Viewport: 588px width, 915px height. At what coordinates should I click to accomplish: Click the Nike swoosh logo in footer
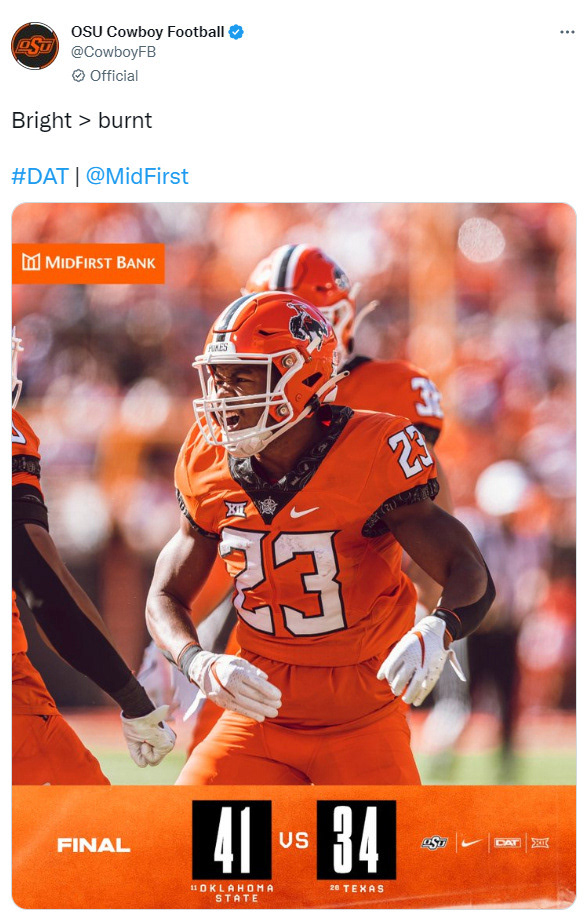(471, 843)
